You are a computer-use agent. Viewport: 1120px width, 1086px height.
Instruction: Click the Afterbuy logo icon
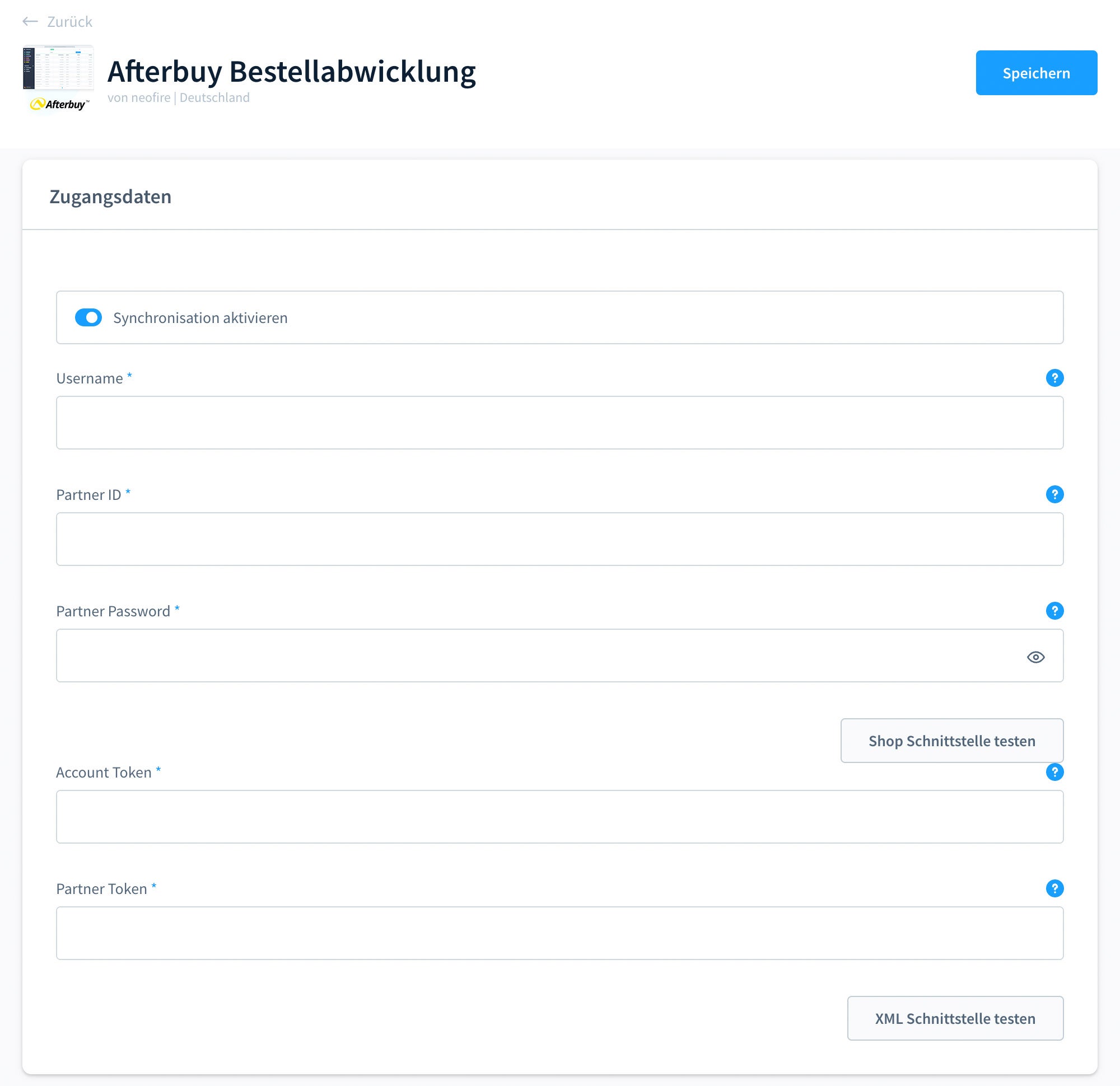59,104
